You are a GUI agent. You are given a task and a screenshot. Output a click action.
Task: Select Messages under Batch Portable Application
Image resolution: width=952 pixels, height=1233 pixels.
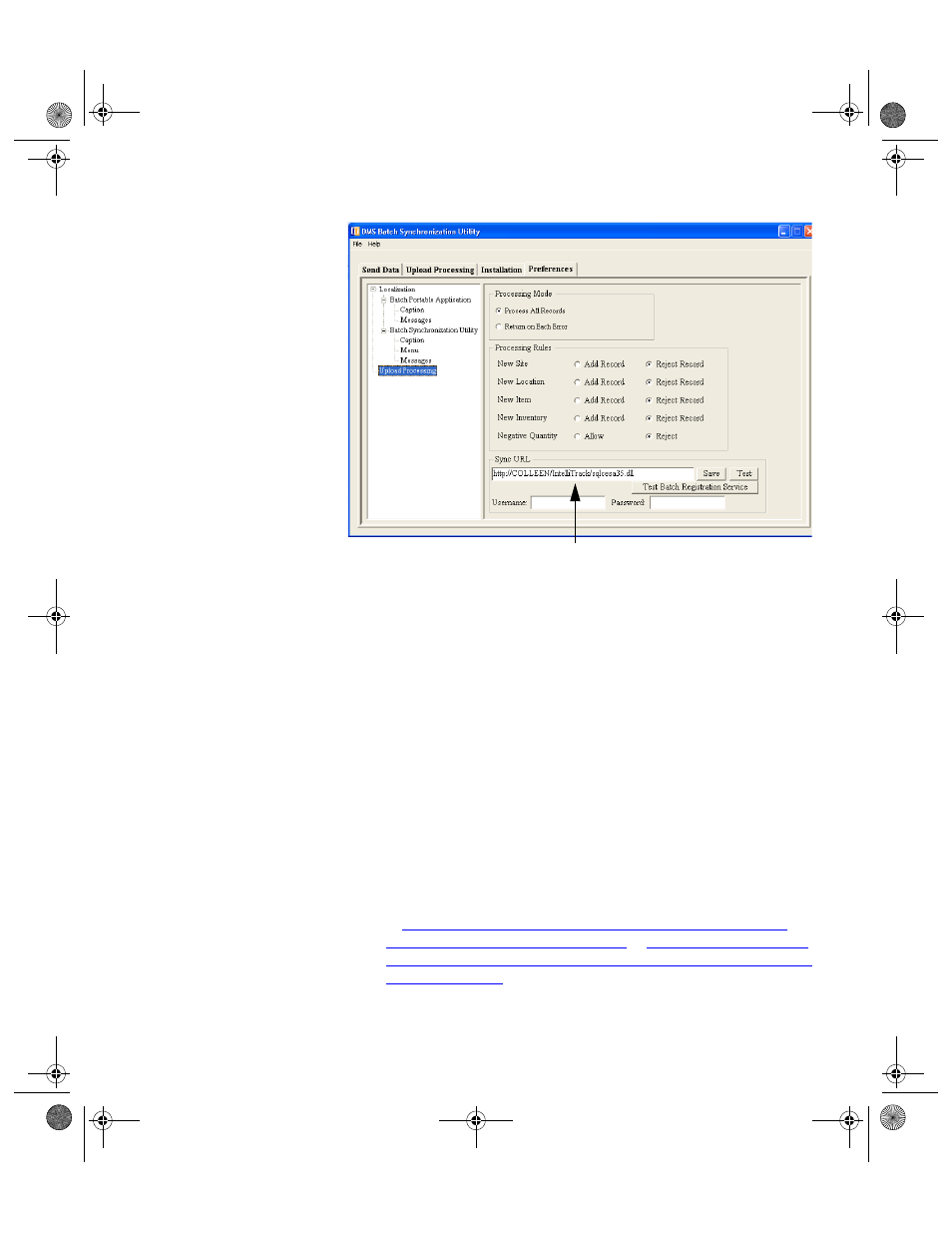tap(416, 320)
